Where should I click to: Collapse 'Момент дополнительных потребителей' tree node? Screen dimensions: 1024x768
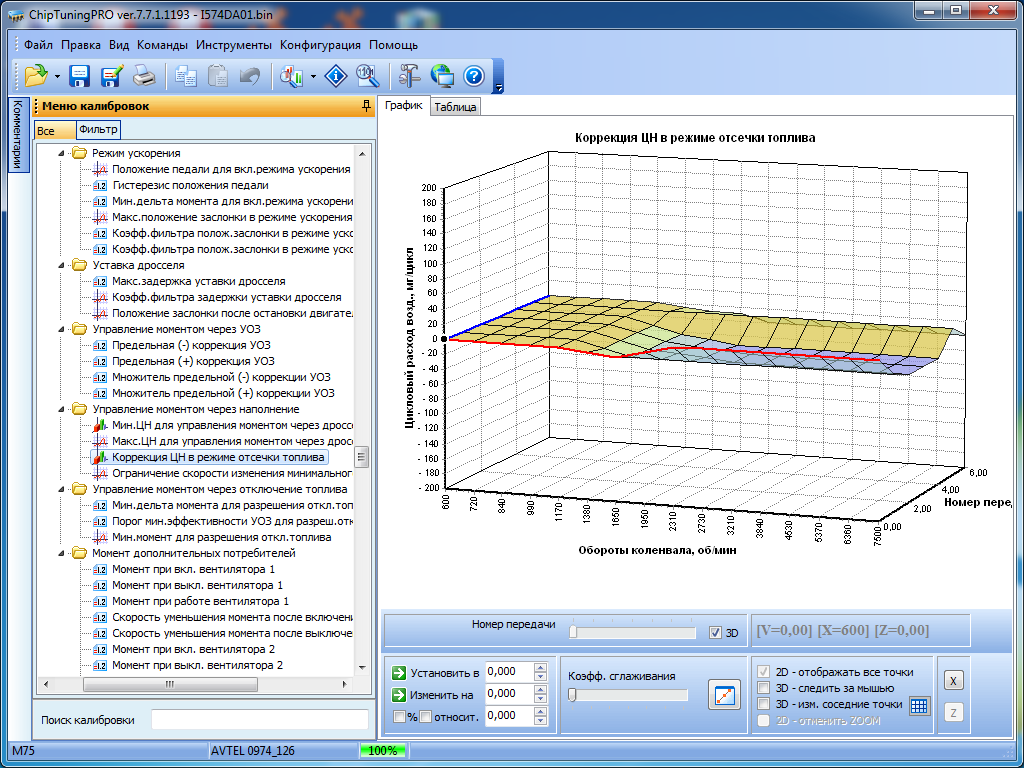tap(62, 553)
